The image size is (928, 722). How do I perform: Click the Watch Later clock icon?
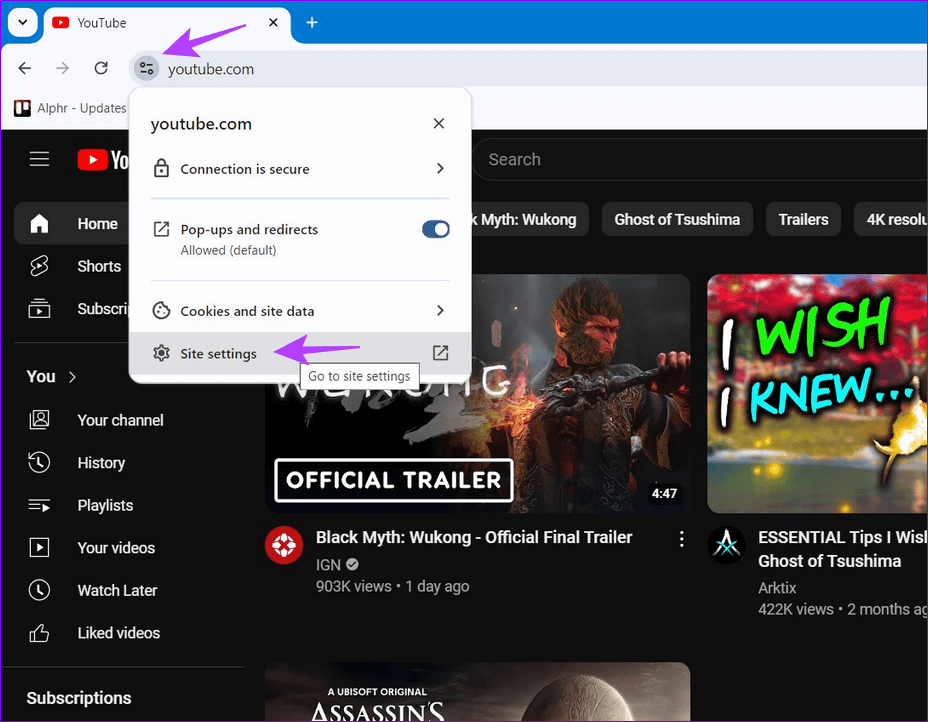click(39, 590)
